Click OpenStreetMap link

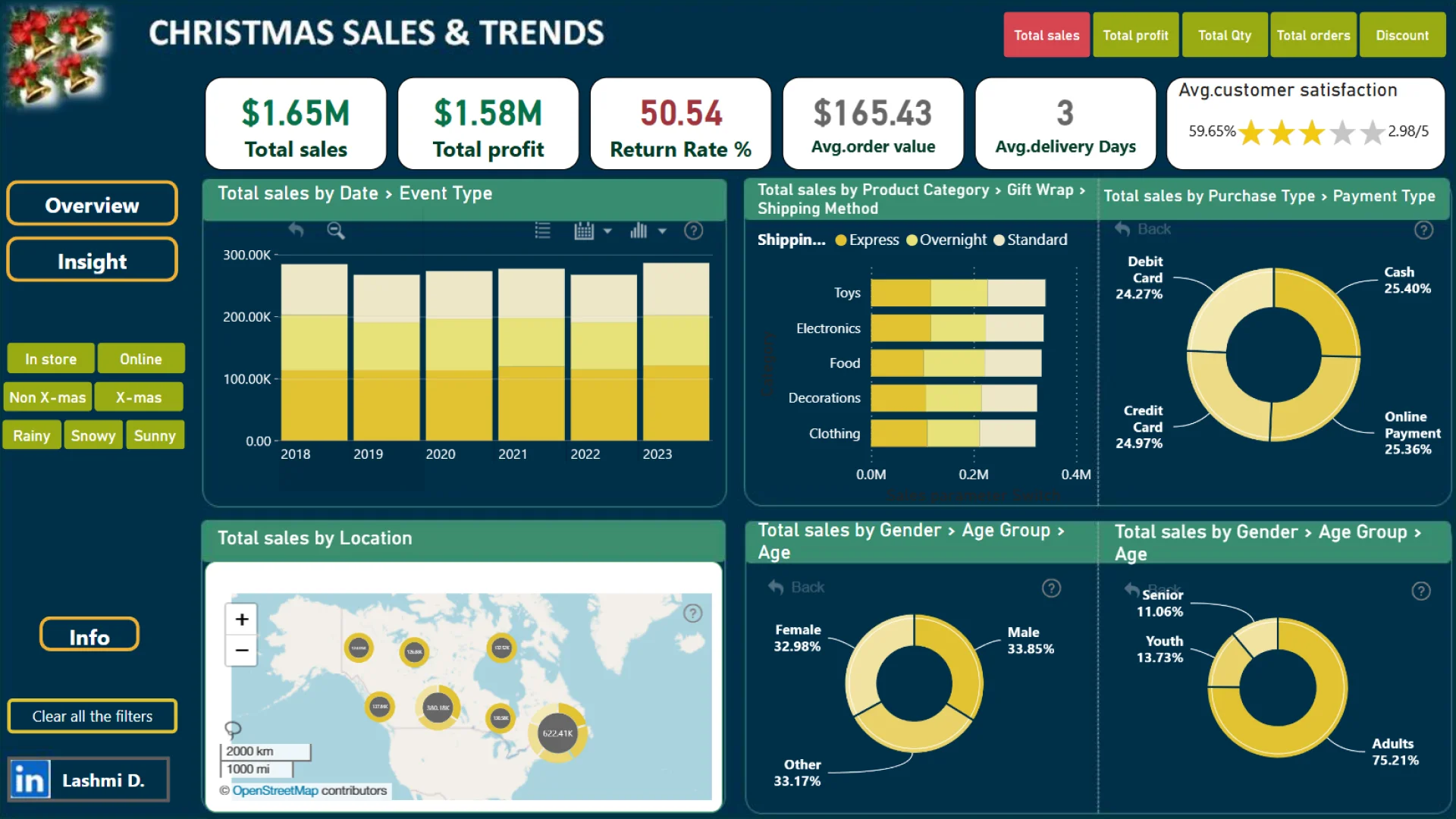coord(275,790)
